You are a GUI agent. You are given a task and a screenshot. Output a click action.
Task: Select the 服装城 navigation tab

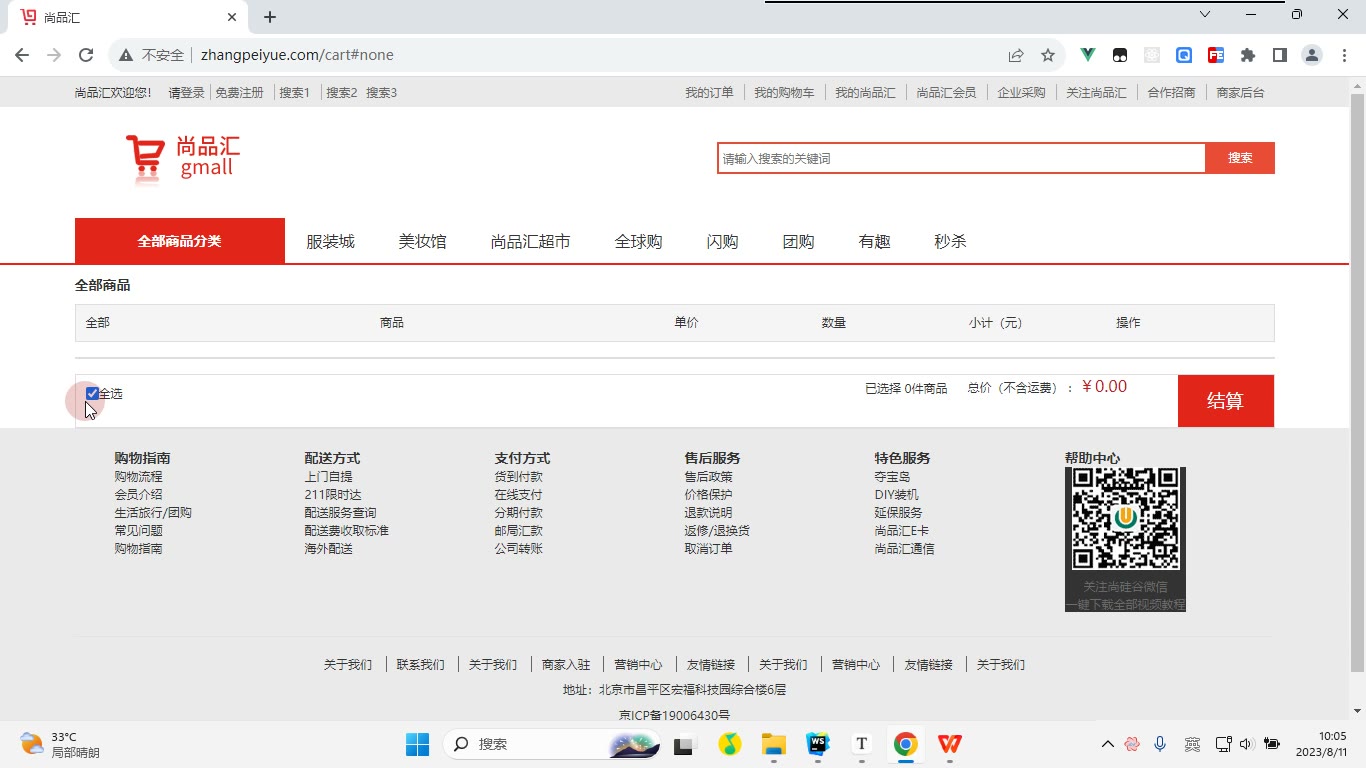point(330,242)
